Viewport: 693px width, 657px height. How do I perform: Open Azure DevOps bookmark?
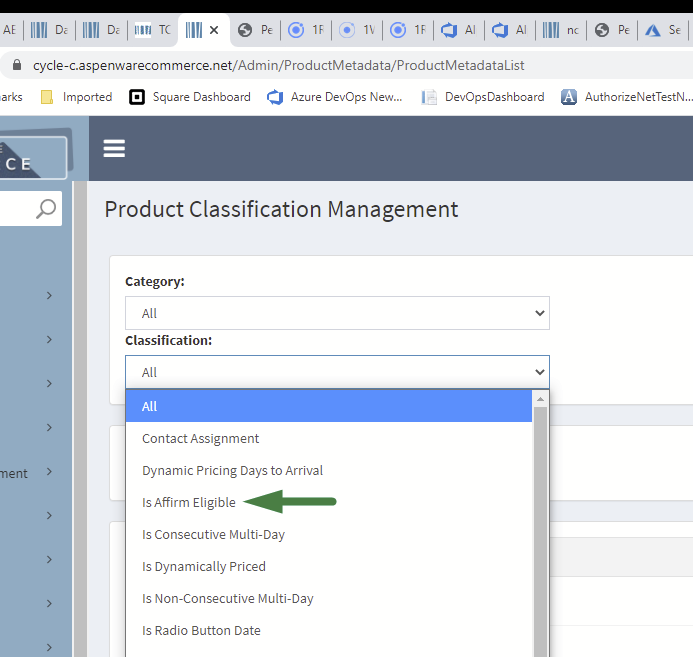coord(335,97)
